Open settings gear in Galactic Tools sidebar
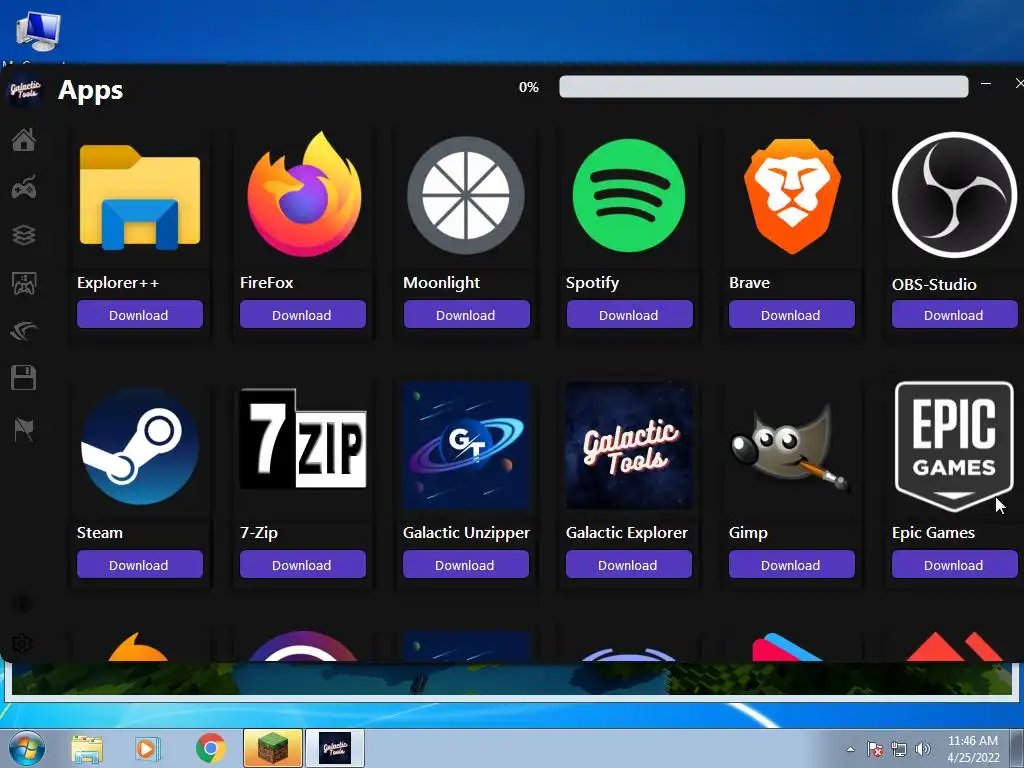 [x=22, y=644]
